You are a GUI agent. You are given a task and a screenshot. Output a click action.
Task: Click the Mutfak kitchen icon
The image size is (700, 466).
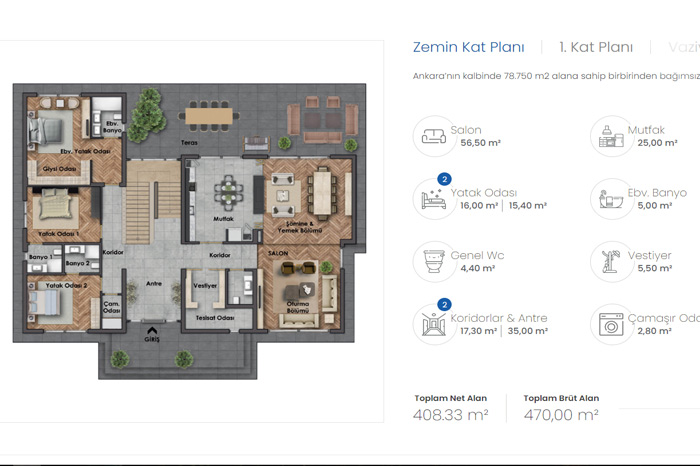click(611, 136)
